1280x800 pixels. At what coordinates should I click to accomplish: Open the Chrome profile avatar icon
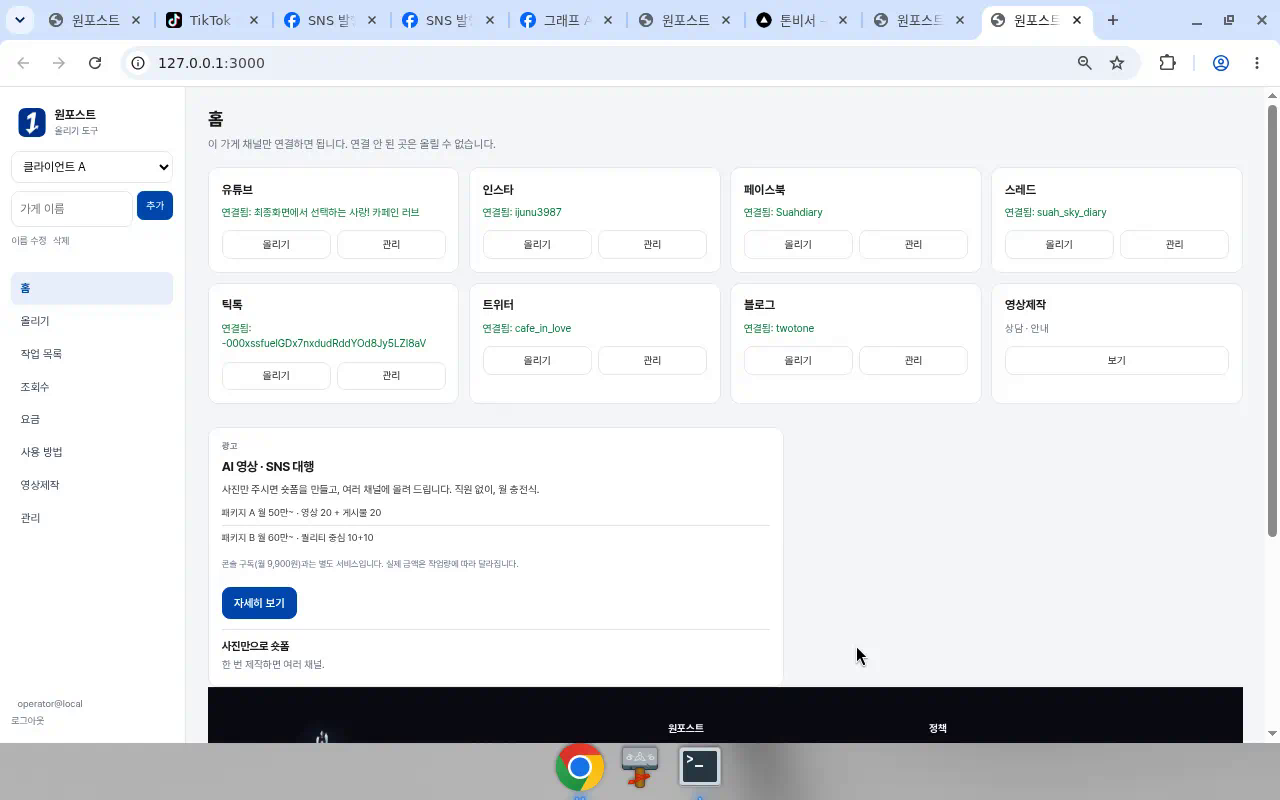pyautogui.click(x=1220, y=63)
